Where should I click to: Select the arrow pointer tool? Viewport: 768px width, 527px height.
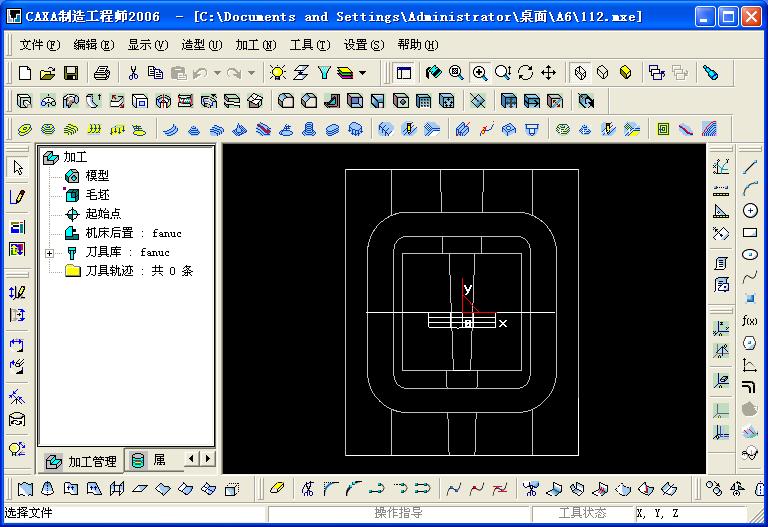point(18,168)
